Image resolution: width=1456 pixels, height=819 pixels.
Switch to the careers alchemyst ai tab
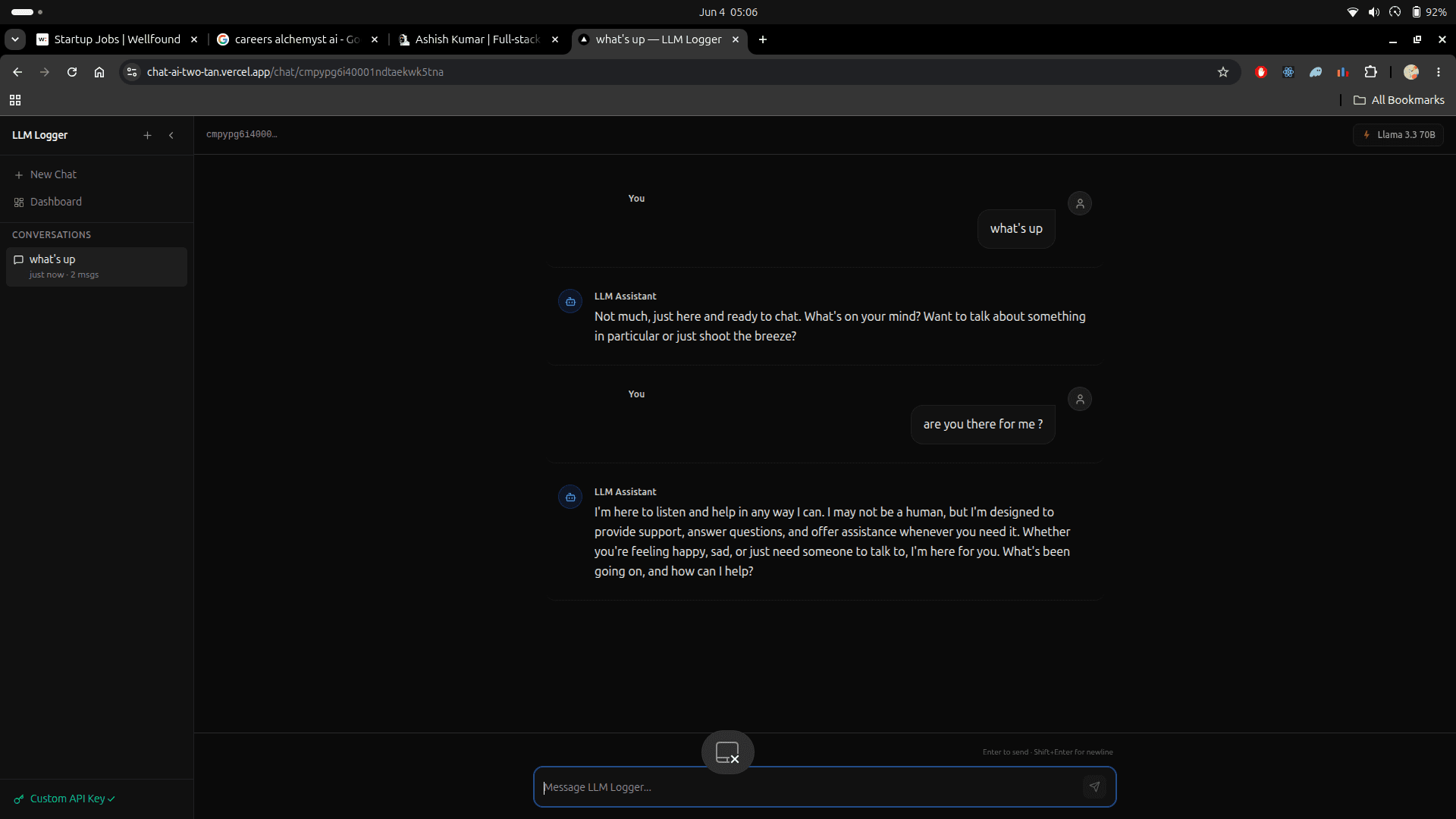[x=297, y=39]
